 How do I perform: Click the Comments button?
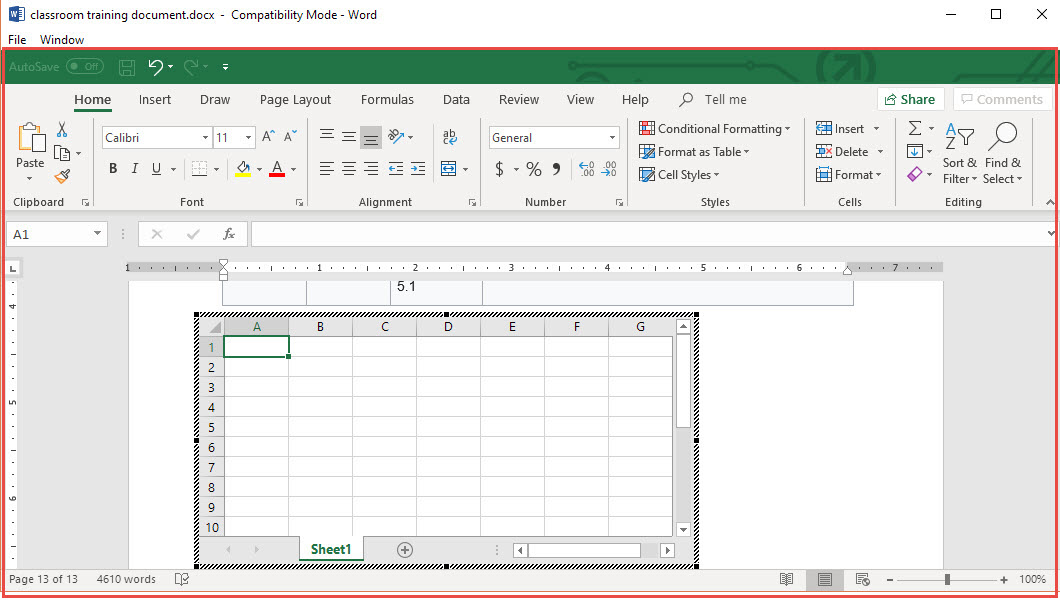(x=1002, y=99)
